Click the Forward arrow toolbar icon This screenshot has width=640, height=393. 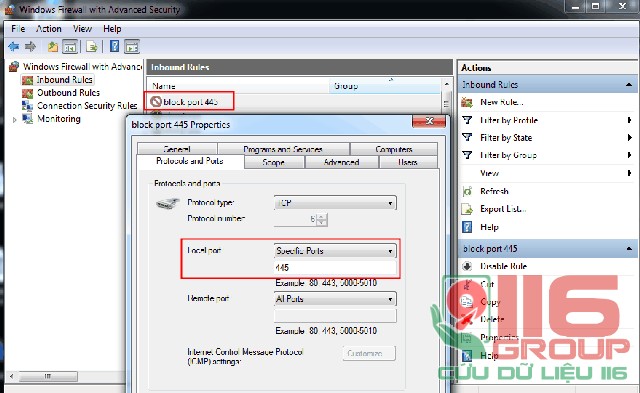30,47
